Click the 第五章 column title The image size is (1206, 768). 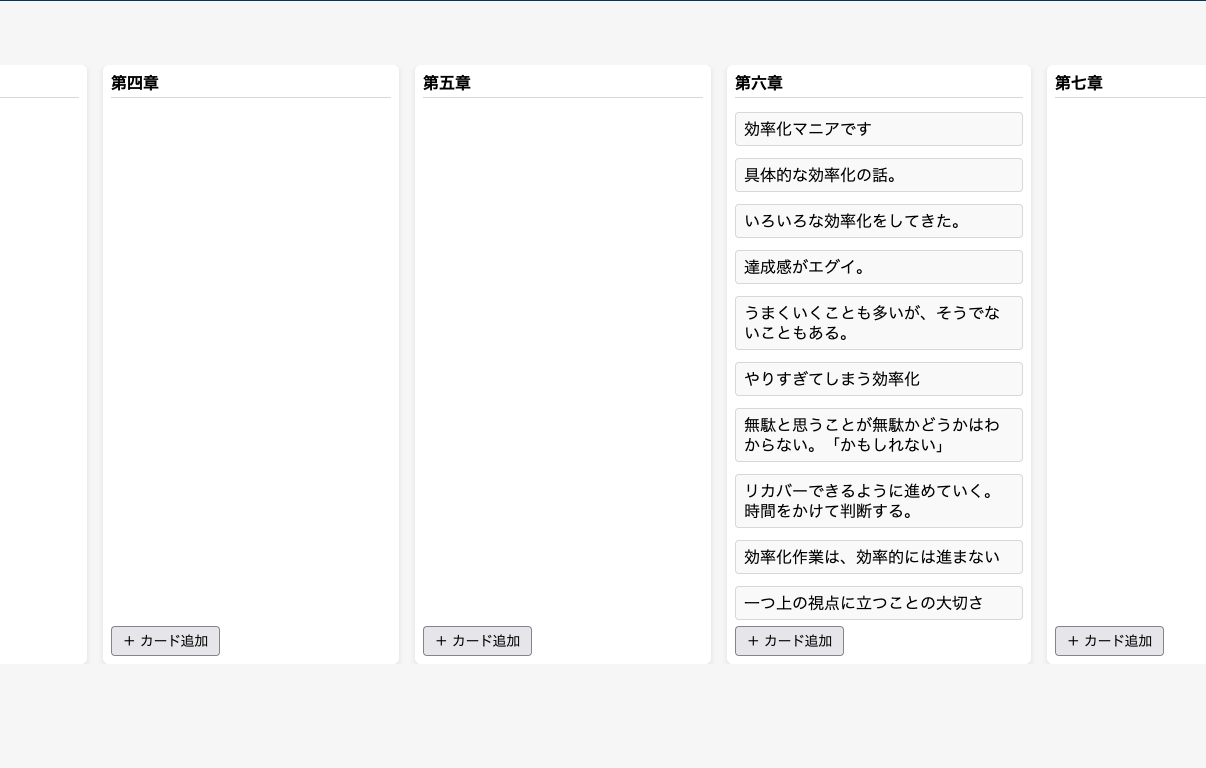(x=447, y=84)
